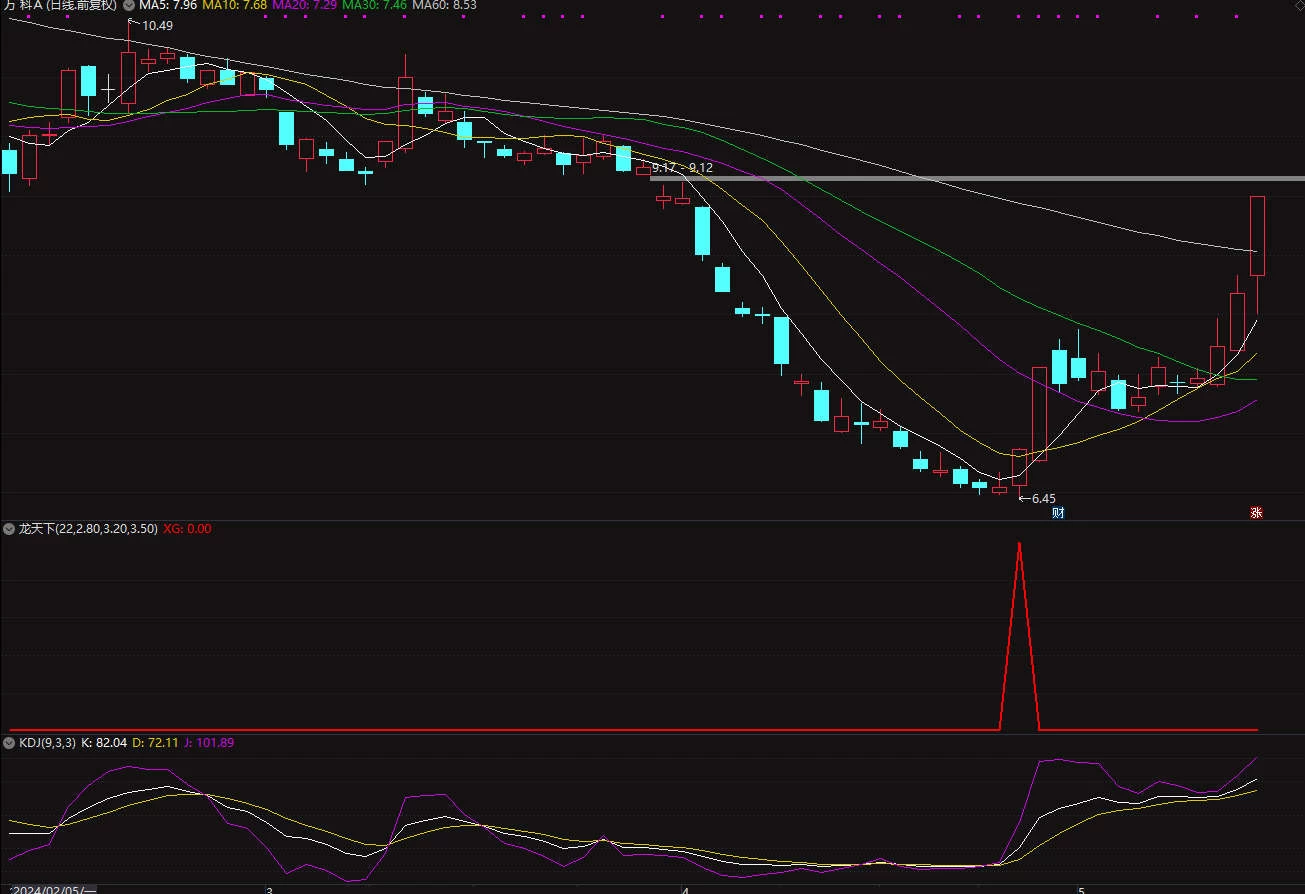This screenshot has height=894, width=1305.
Task: Click the MA10: 7.68 legend label
Action: 234,5
